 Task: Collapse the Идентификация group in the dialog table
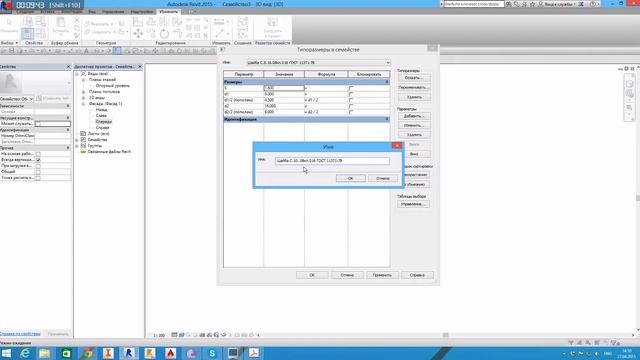coord(387,119)
